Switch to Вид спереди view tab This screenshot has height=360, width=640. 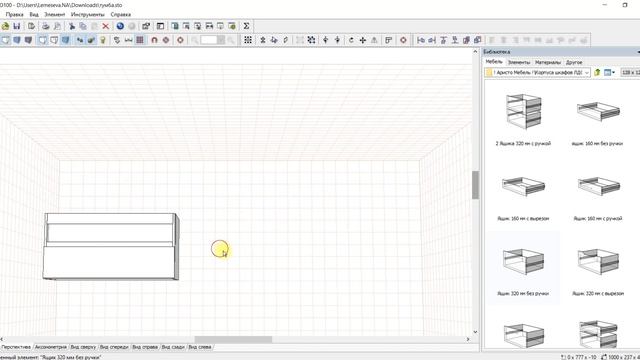pyautogui.click(x=114, y=347)
